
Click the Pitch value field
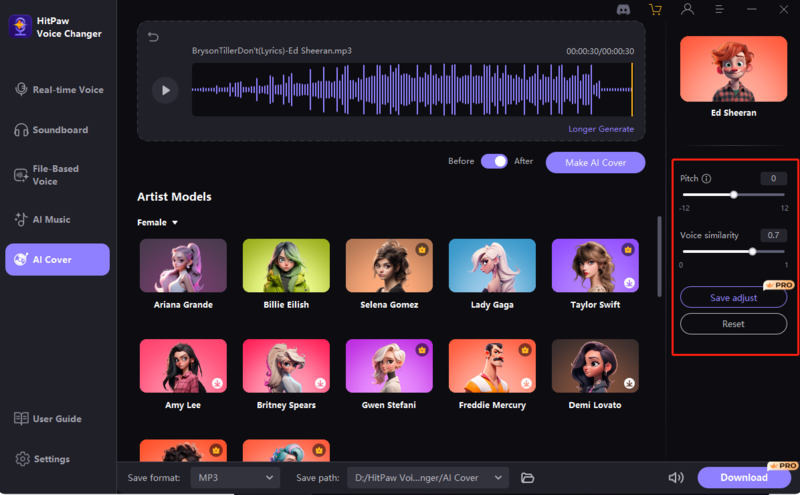tap(773, 179)
